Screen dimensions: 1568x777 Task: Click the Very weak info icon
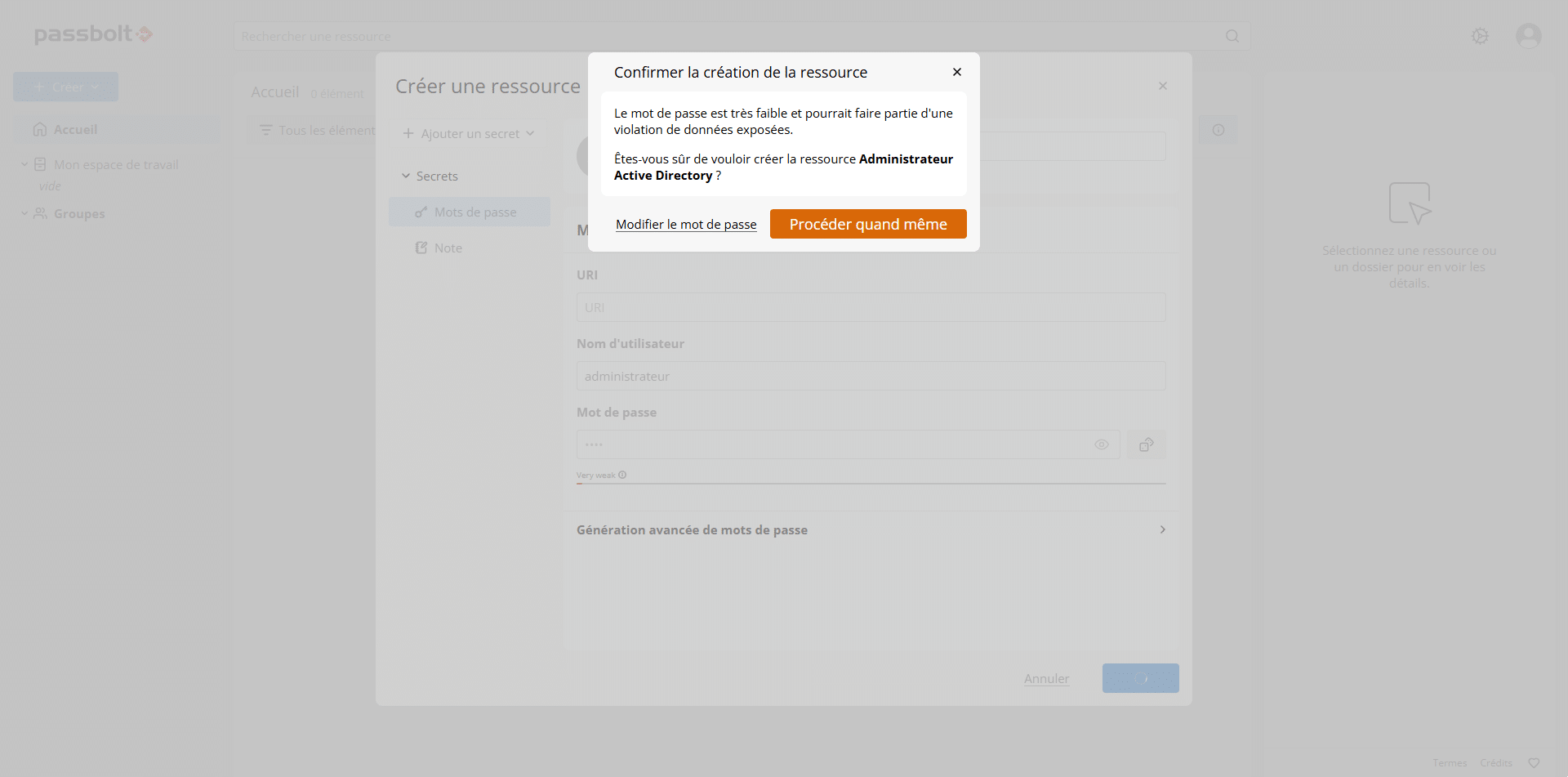[x=622, y=475]
